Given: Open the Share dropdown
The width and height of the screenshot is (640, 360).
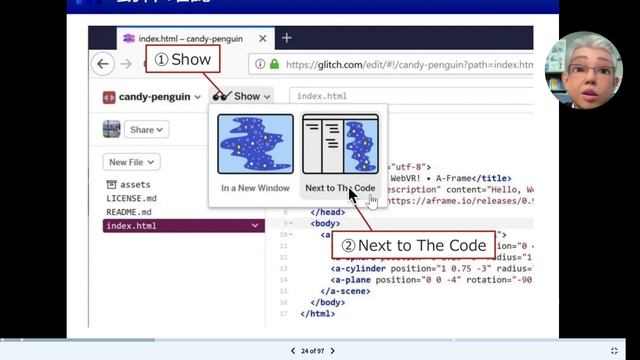Looking at the screenshot, I should (x=147, y=130).
